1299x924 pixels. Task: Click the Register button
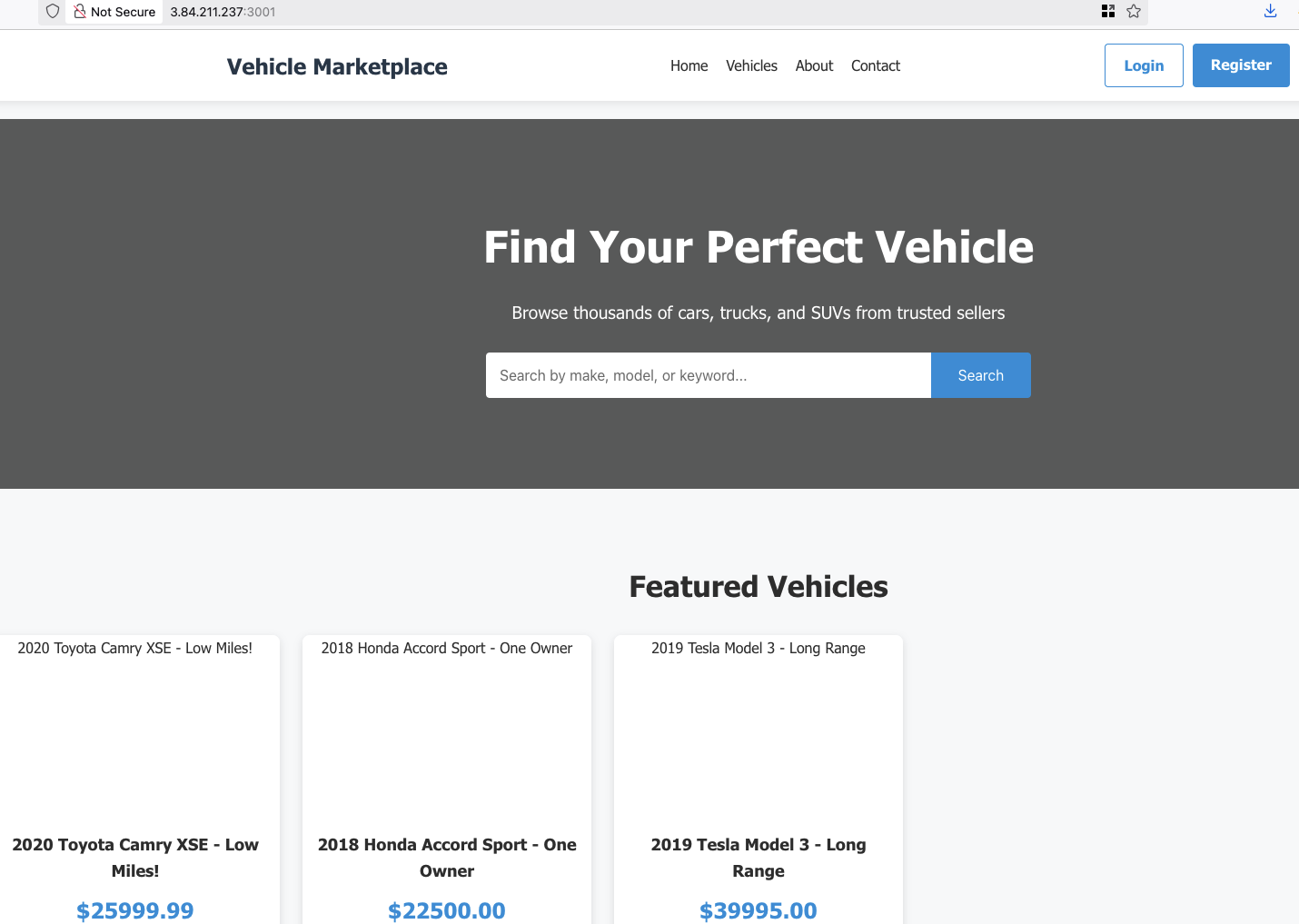tap(1241, 65)
